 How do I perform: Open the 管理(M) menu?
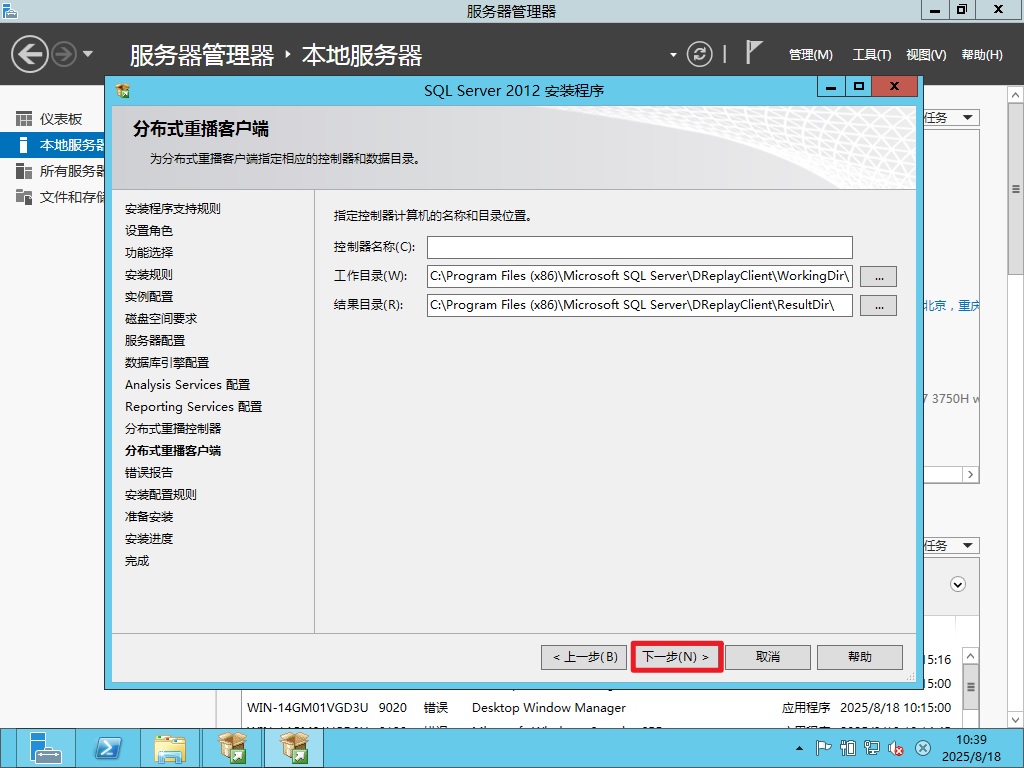pyautogui.click(x=810, y=55)
